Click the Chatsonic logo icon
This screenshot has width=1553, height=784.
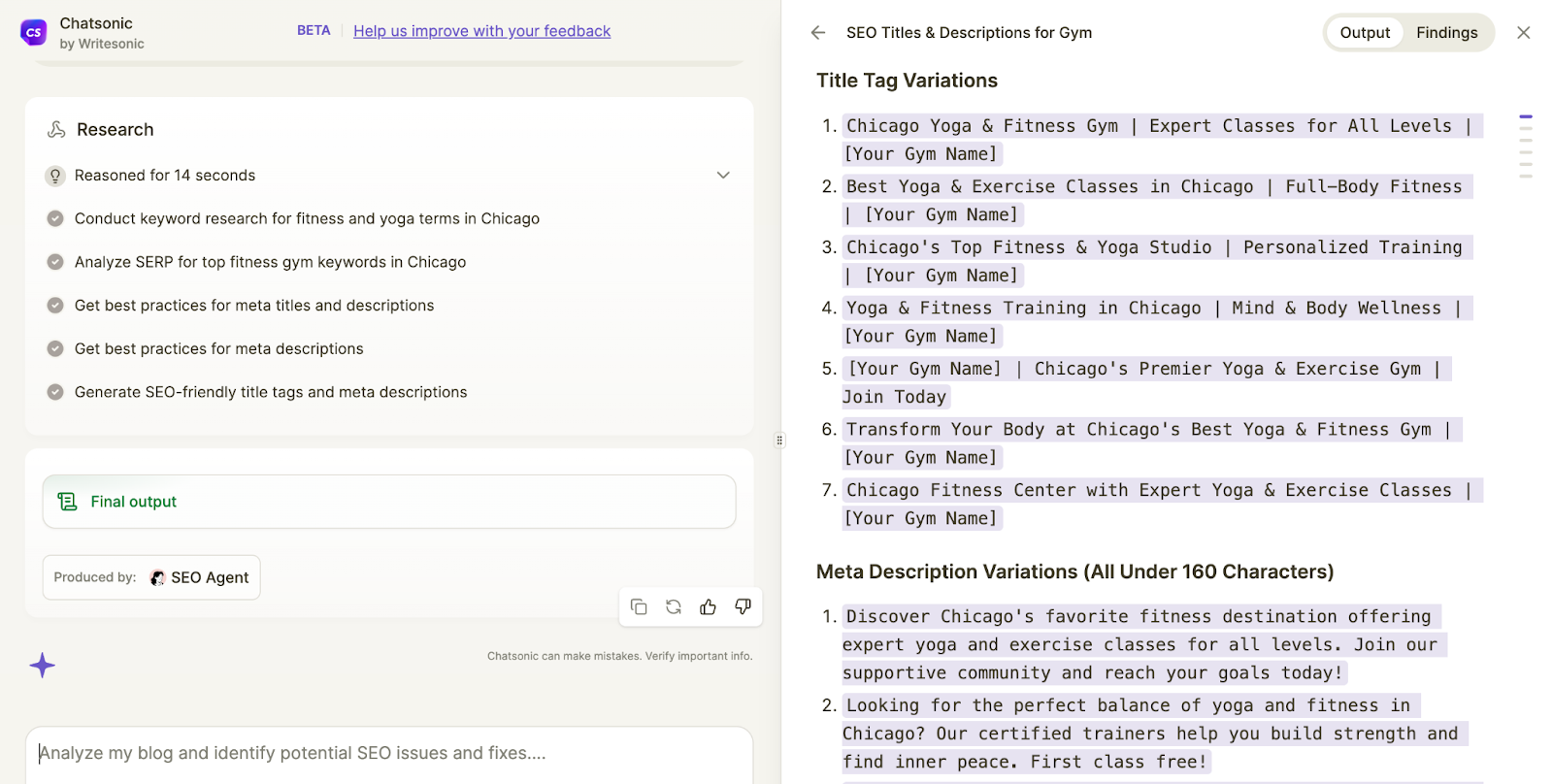[34, 32]
